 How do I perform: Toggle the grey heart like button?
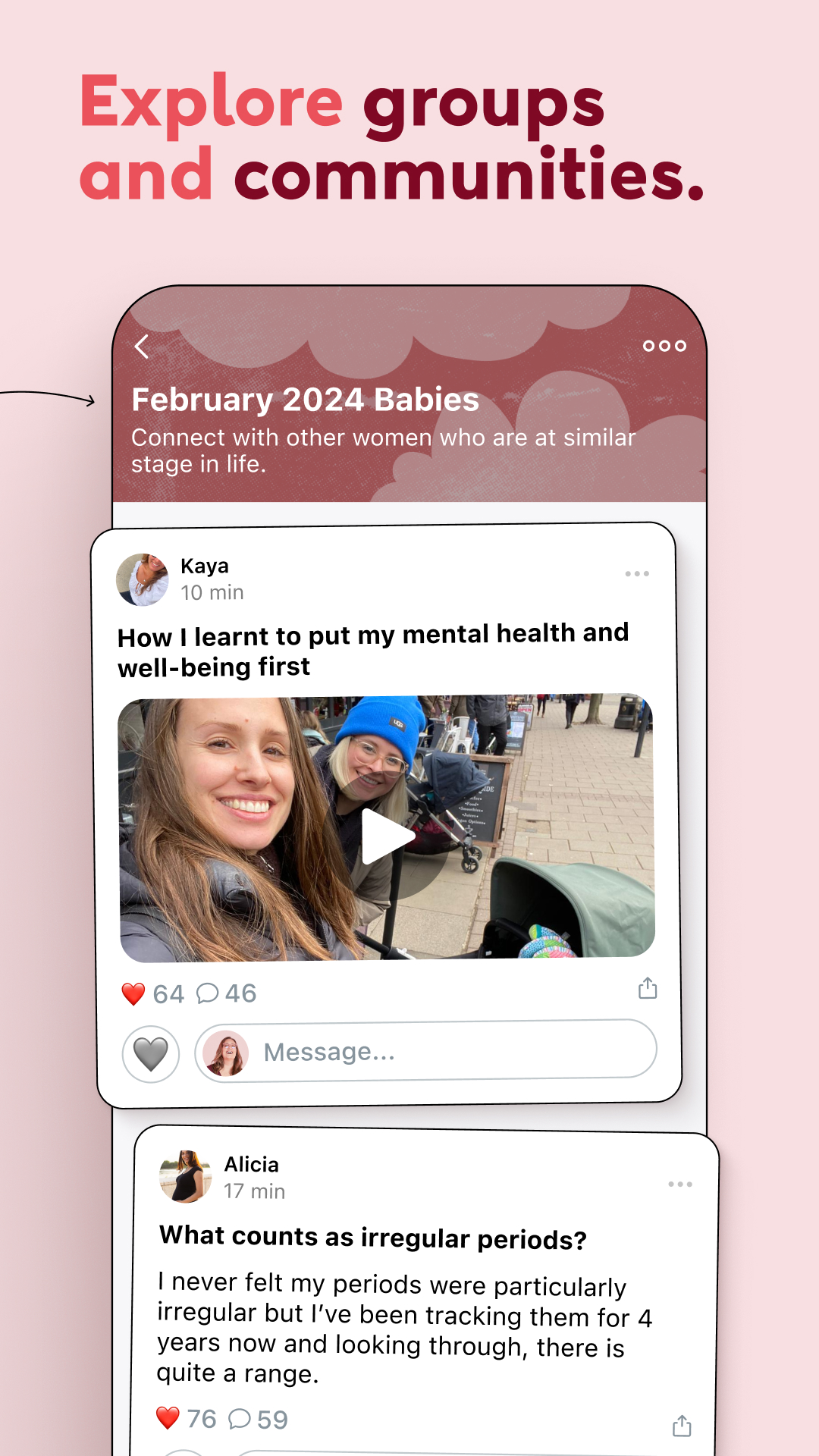tap(151, 1054)
